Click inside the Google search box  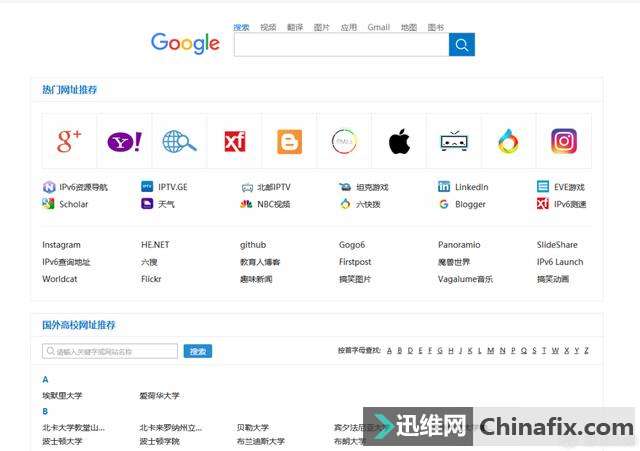(340, 45)
